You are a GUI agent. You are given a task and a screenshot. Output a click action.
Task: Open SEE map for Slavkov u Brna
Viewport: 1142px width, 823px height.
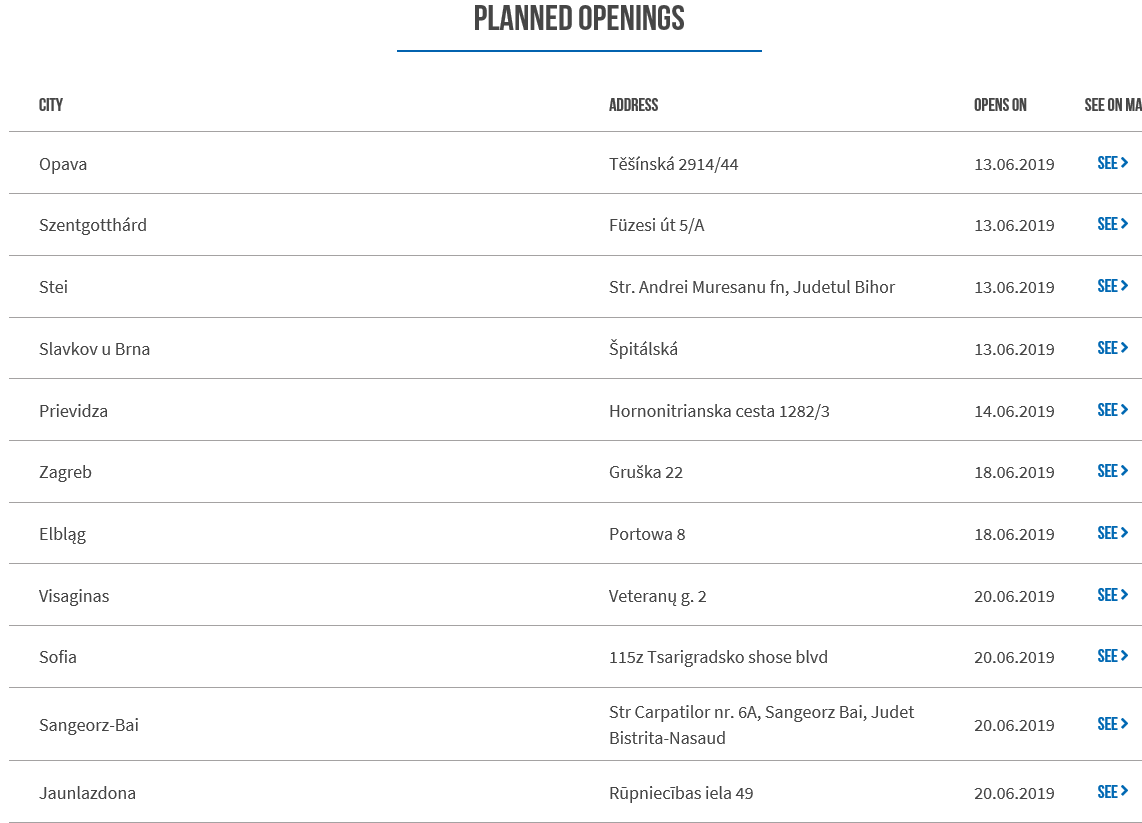click(1112, 348)
